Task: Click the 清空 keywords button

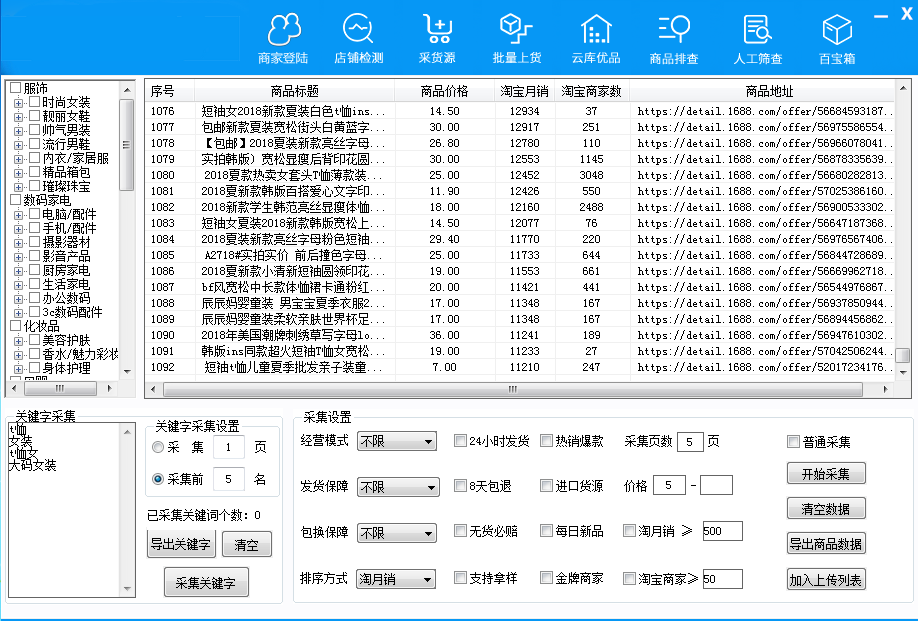Action: (246, 545)
